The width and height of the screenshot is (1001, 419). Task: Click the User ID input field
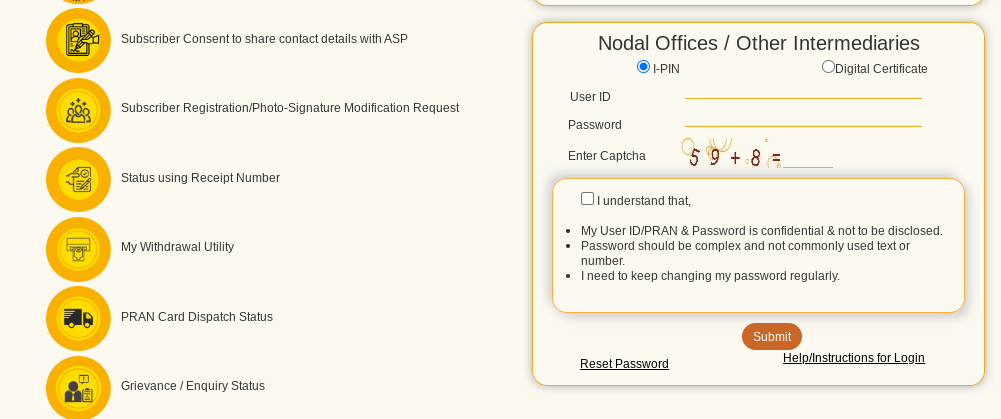803,90
